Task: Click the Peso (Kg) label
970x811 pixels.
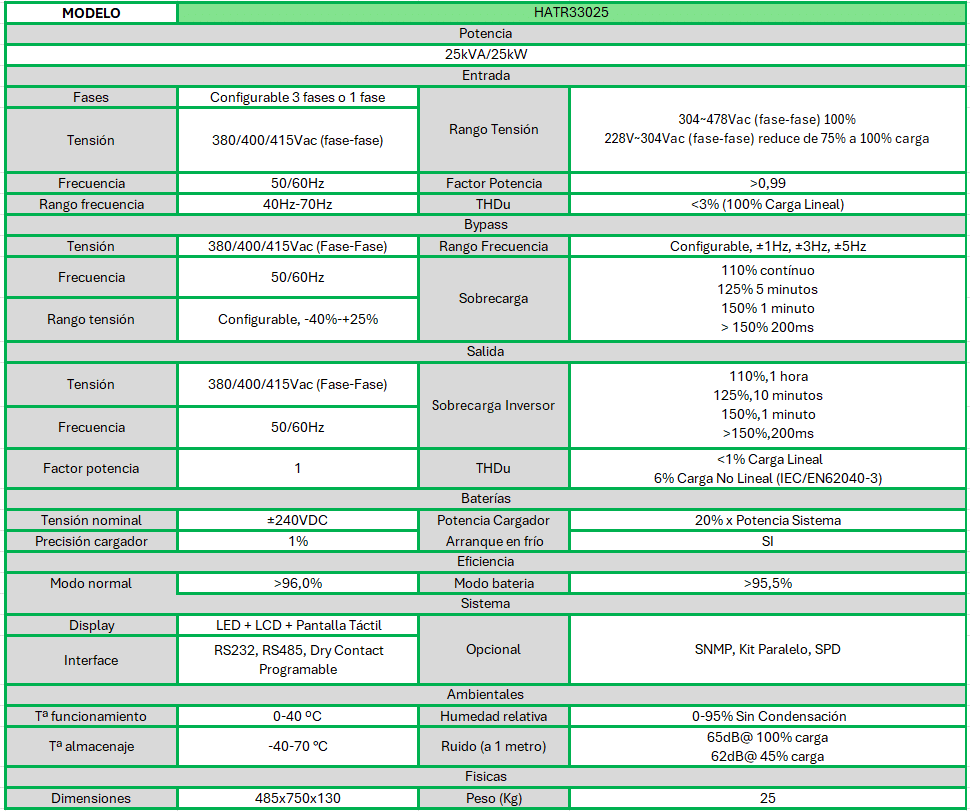Action: coord(494,798)
